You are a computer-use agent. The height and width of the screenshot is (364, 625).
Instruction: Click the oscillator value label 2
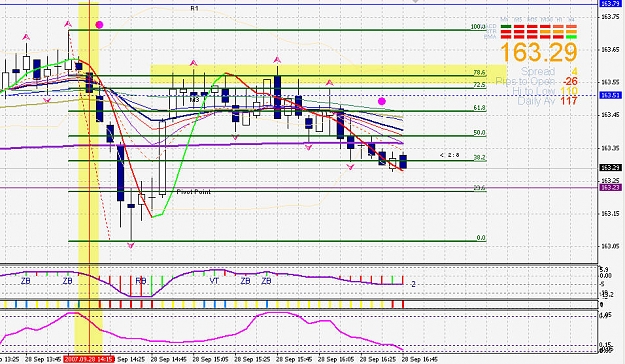(413, 284)
